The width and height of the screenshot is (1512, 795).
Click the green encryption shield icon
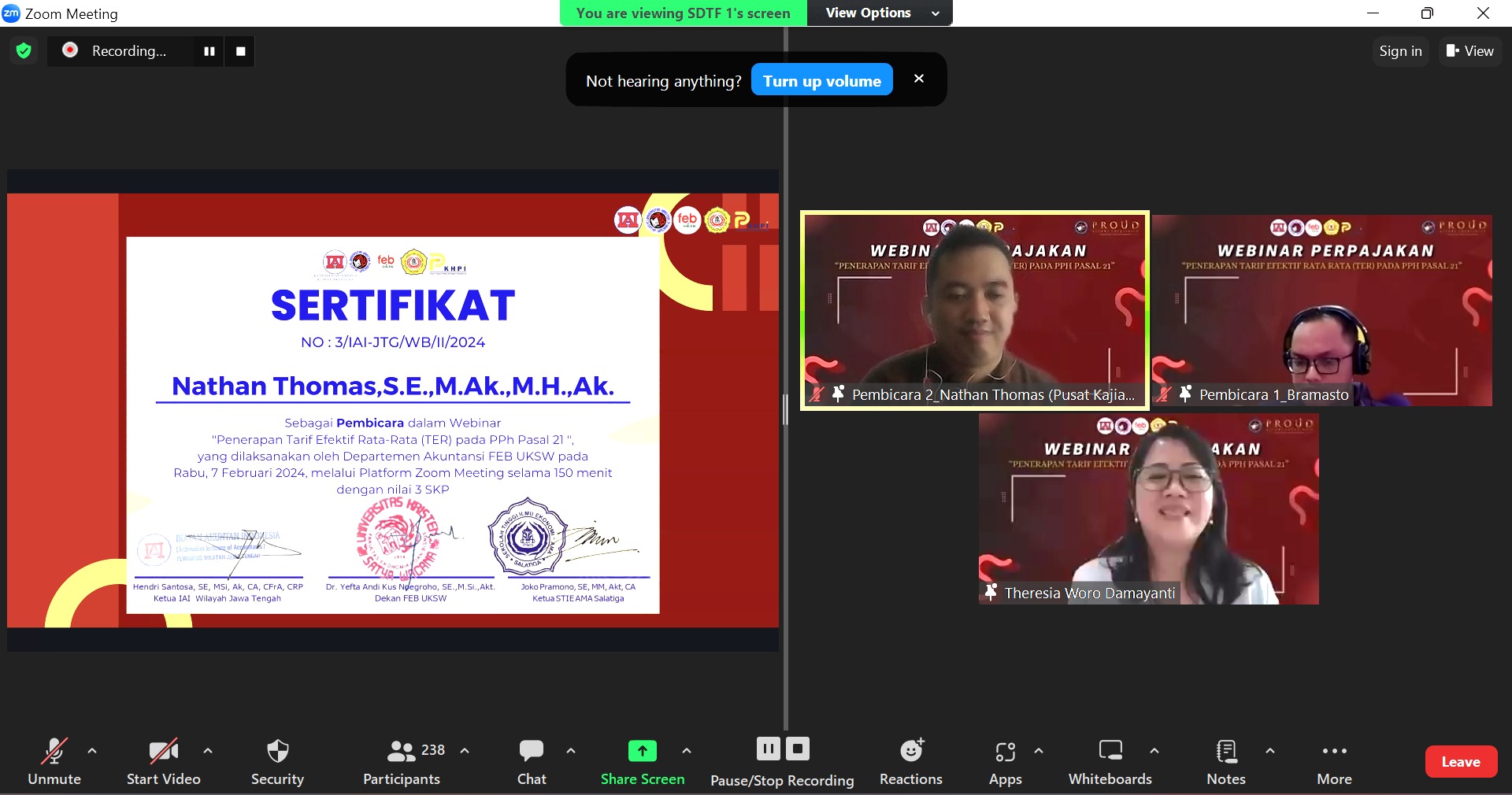[x=24, y=51]
